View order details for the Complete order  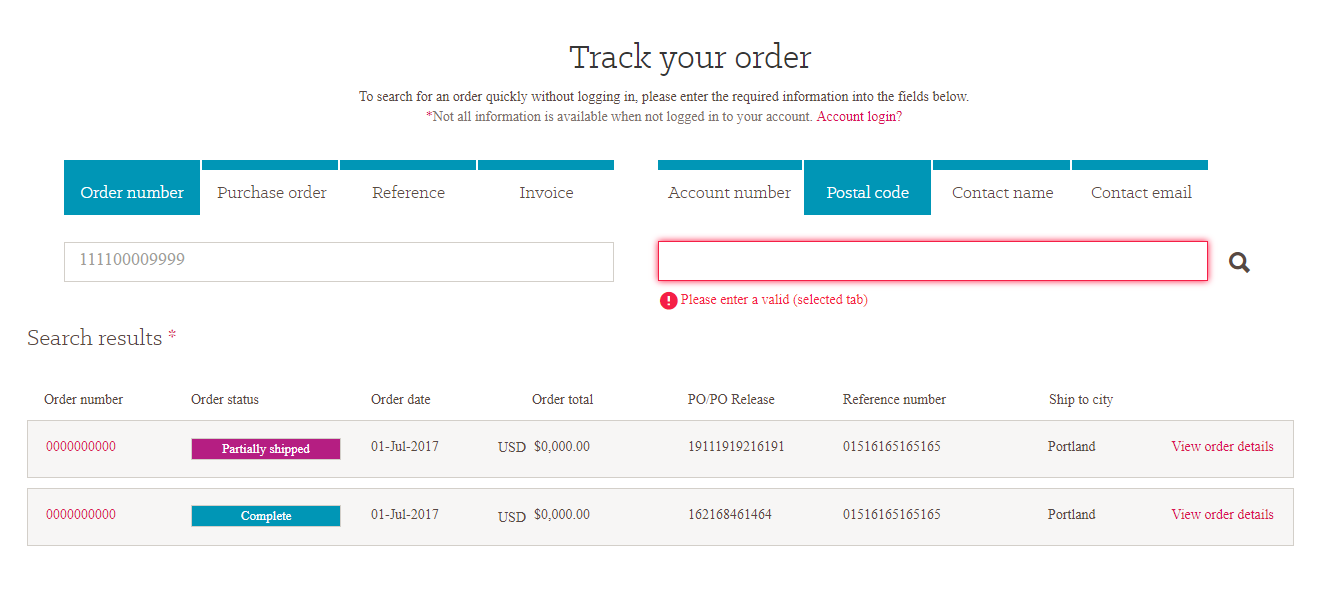pyautogui.click(x=1222, y=514)
